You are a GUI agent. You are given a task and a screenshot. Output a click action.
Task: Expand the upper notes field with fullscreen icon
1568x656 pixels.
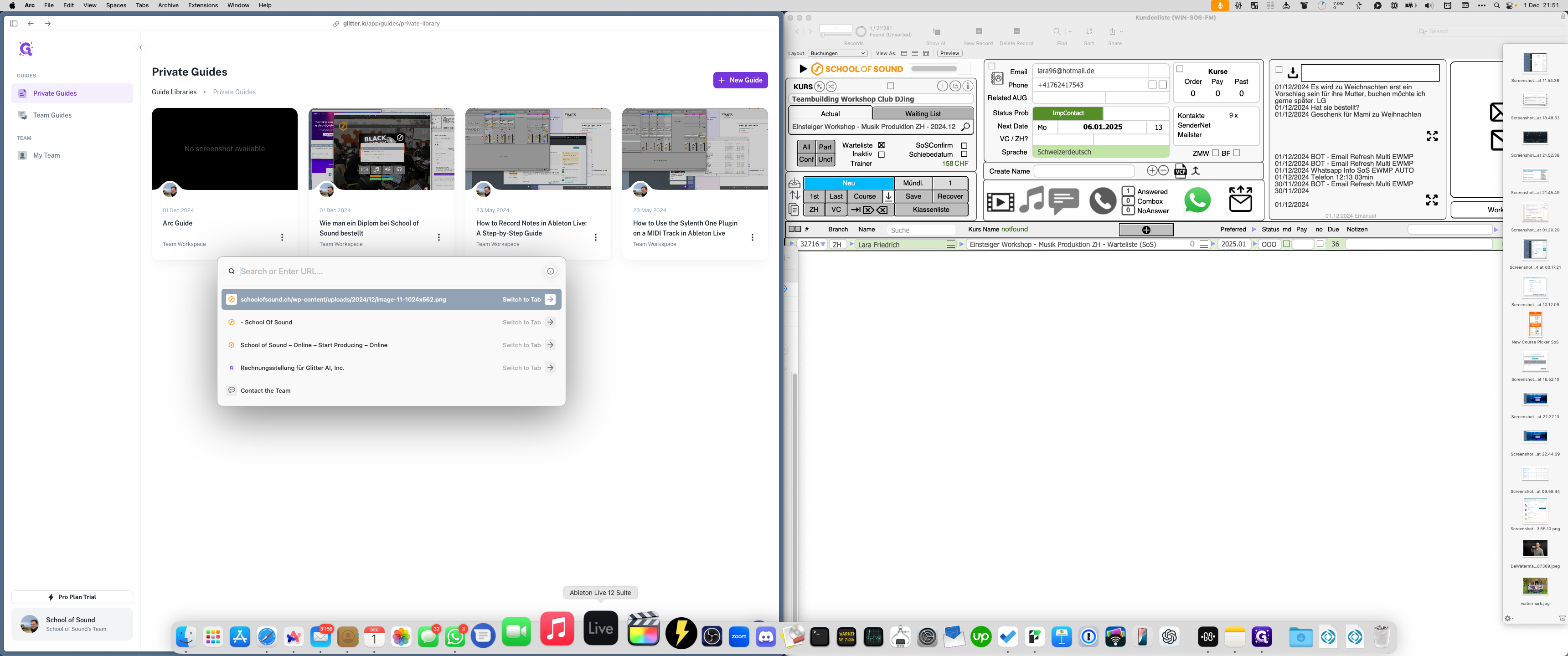(1432, 136)
